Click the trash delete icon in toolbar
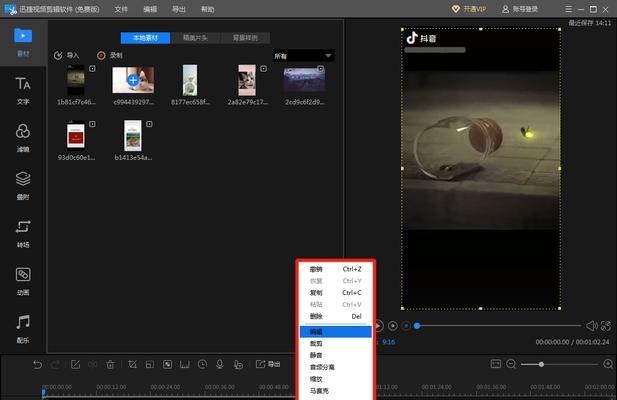Image resolution: width=617 pixels, height=400 pixels. 110,365
